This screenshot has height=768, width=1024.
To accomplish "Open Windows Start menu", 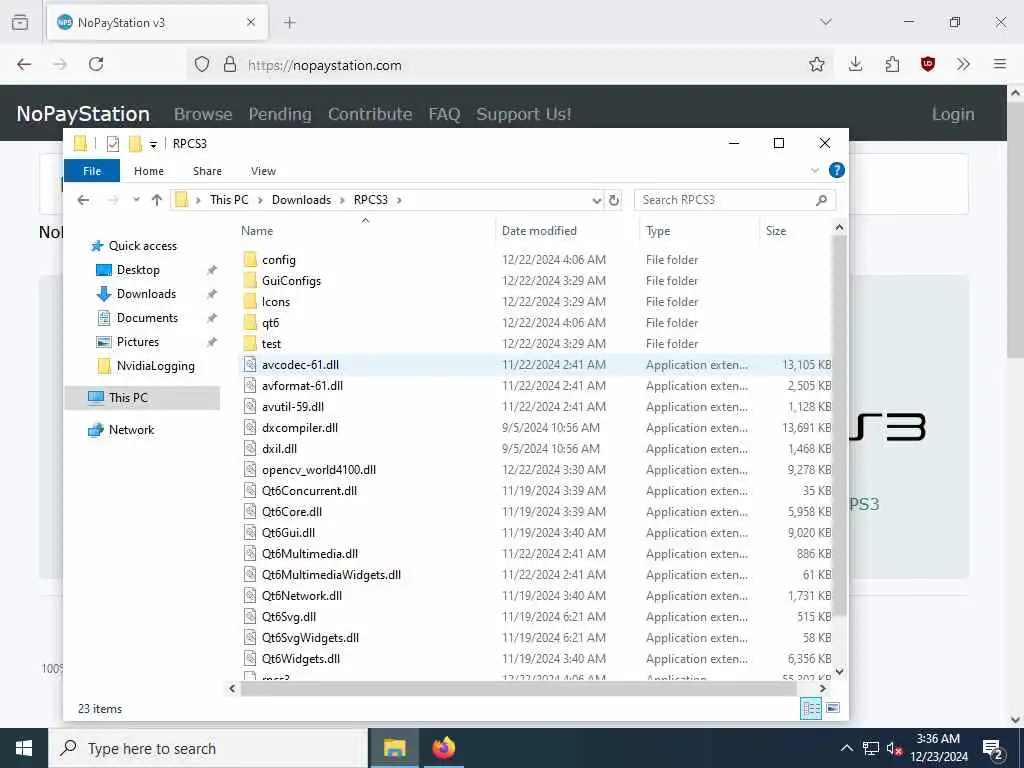I will (x=24, y=748).
